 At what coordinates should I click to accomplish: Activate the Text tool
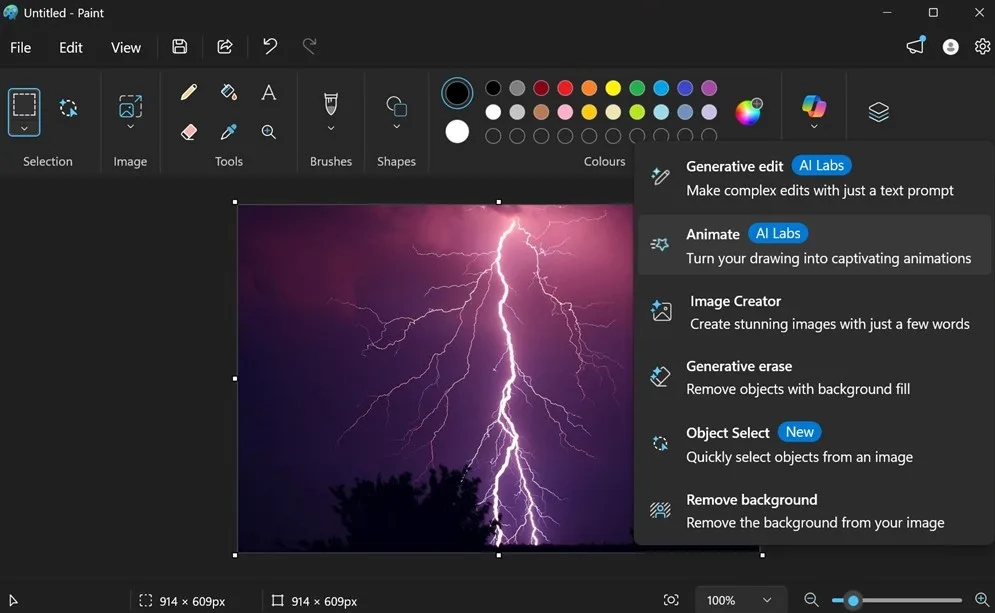268,91
